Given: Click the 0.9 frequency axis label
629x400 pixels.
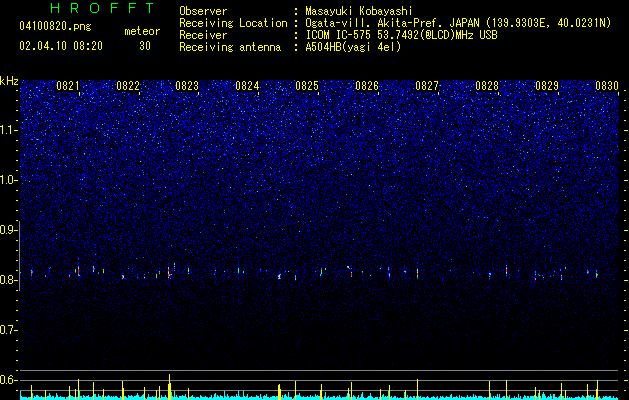Looking at the screenshot, I should coord(9,230).
